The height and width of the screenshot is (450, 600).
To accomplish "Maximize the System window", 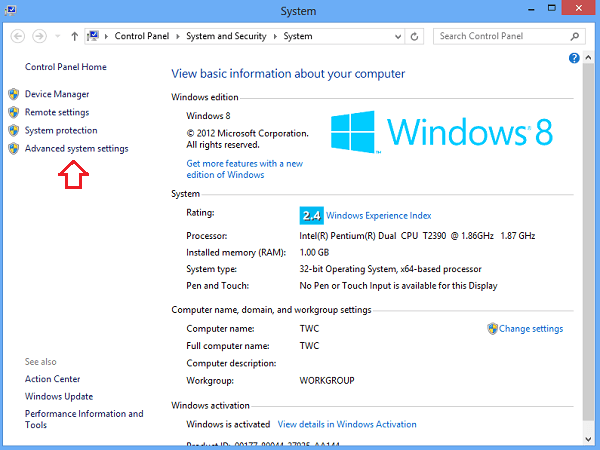I will tap(551, 8).
